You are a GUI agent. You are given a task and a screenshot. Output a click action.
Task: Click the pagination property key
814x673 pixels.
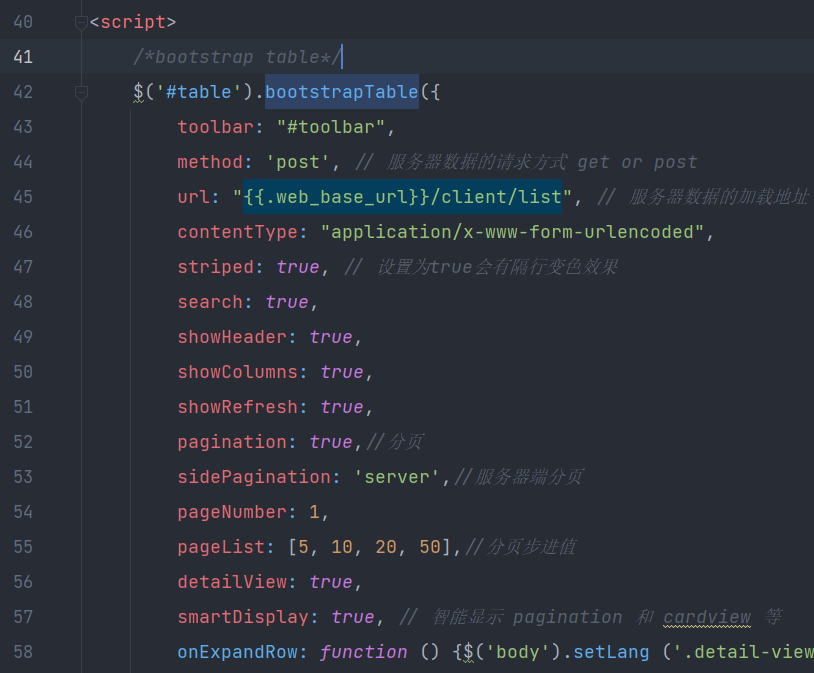[x=232, y=442]
